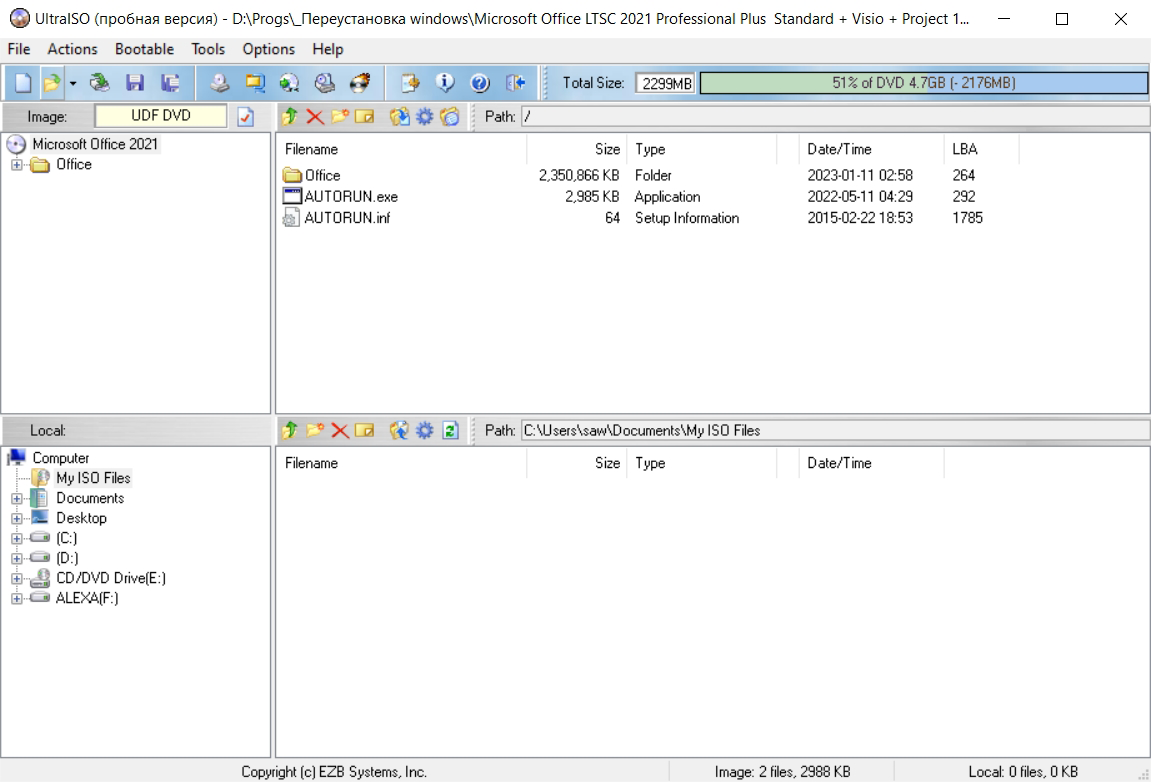Click the blue info bubble icon
The width and height of the screenshot is (1151, 782).
tap(445, 83)
